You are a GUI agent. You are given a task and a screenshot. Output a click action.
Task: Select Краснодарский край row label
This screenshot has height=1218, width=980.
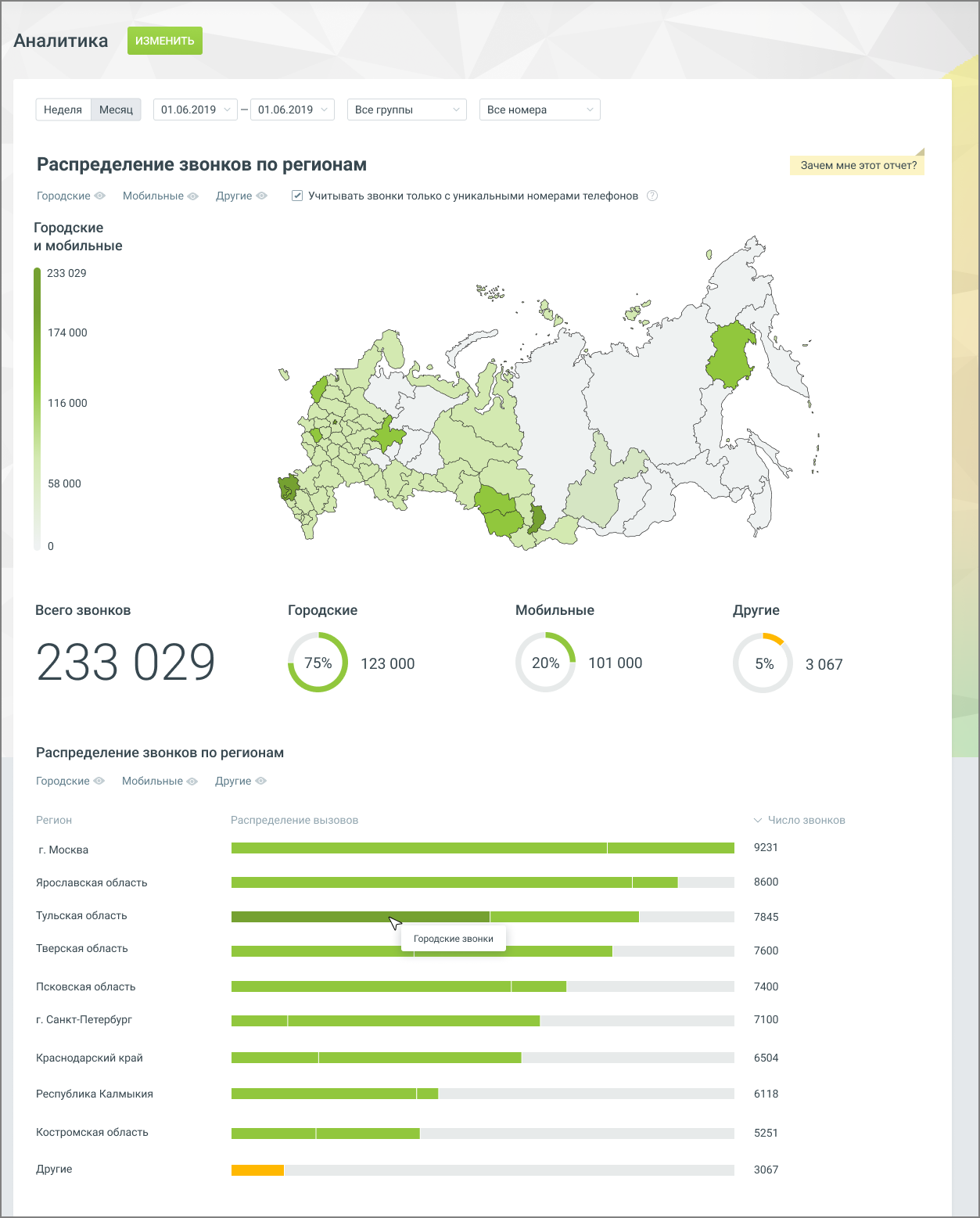(89, 1058)
